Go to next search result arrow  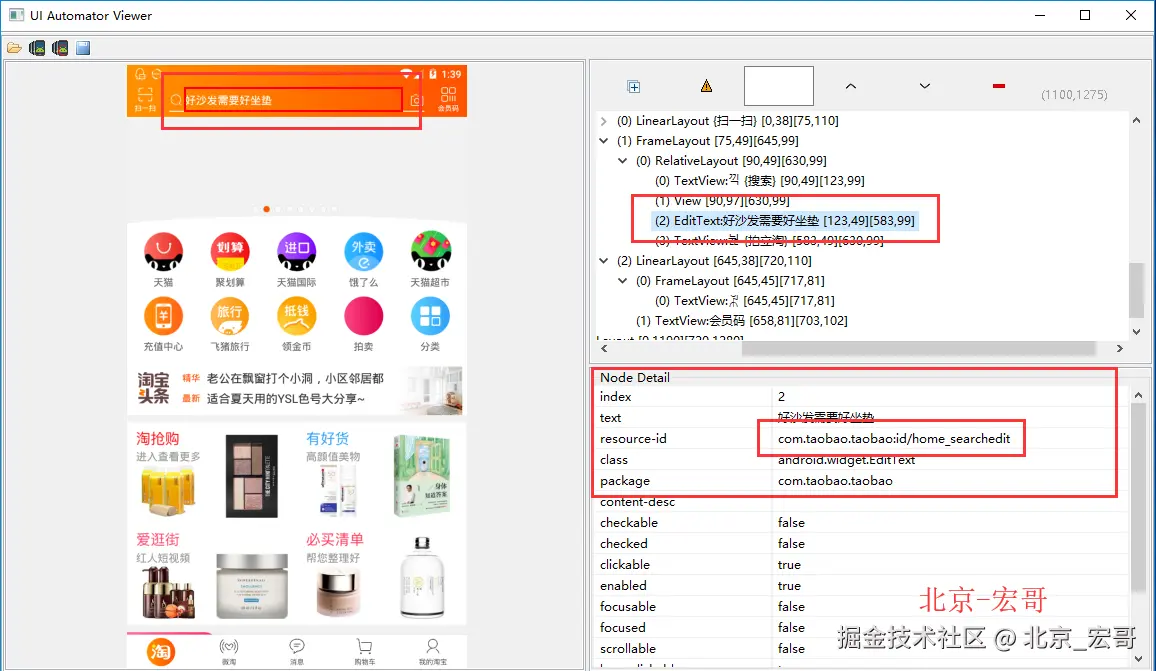925,86
